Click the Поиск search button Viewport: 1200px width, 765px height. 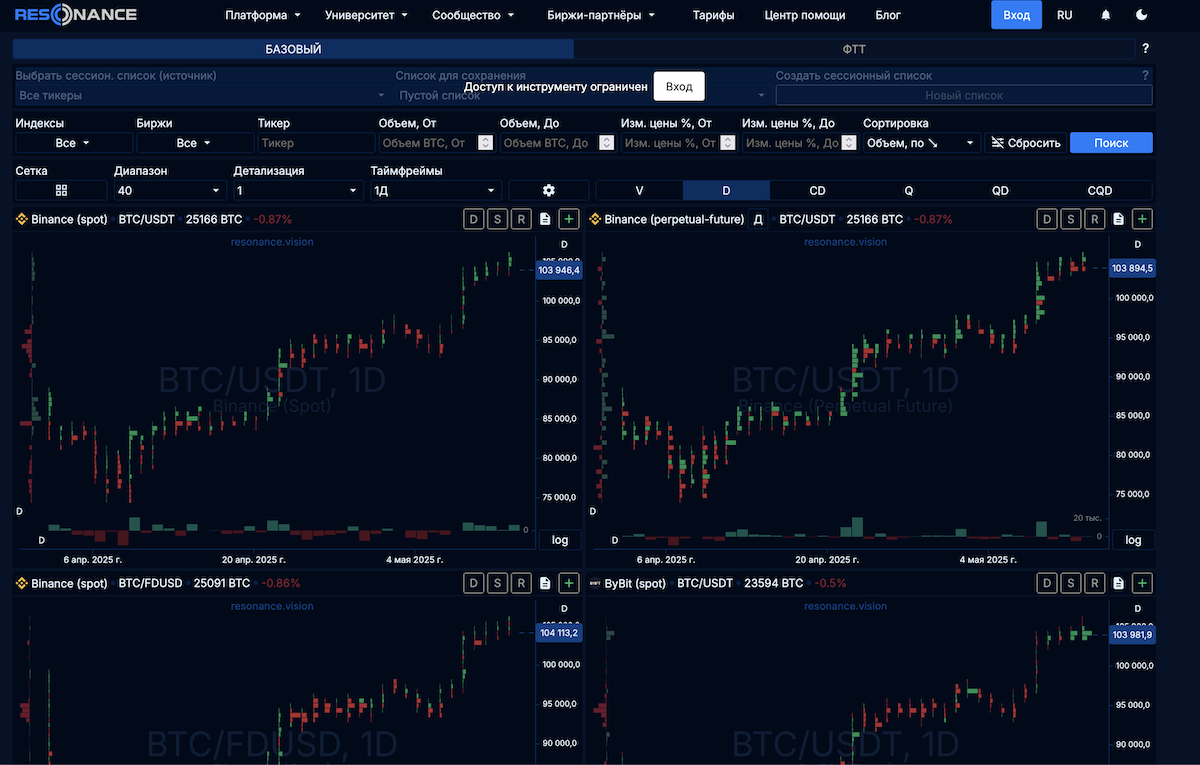point(1111,143)
